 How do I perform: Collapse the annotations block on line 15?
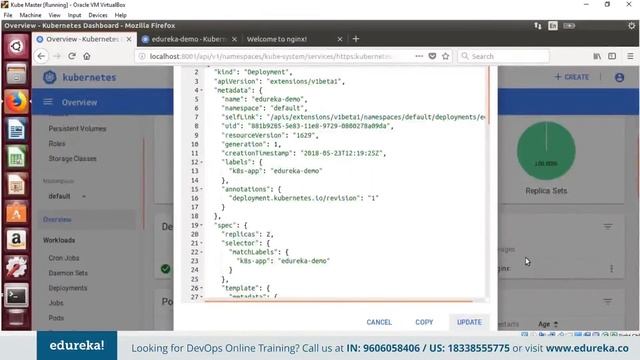[202, 189]
